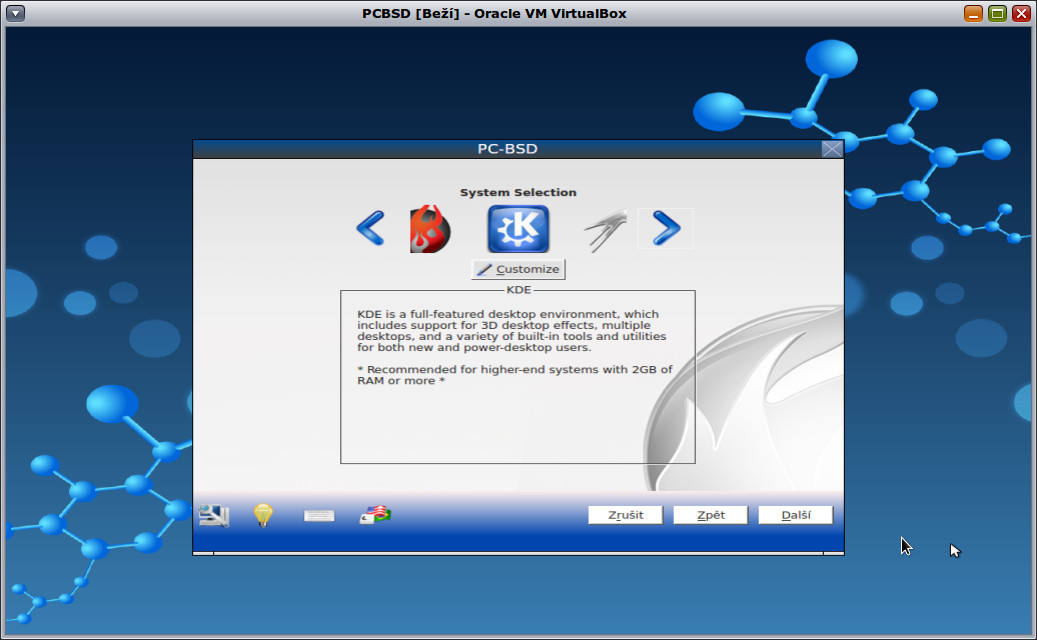Open the Customize options for KDE

coord(517,268)
